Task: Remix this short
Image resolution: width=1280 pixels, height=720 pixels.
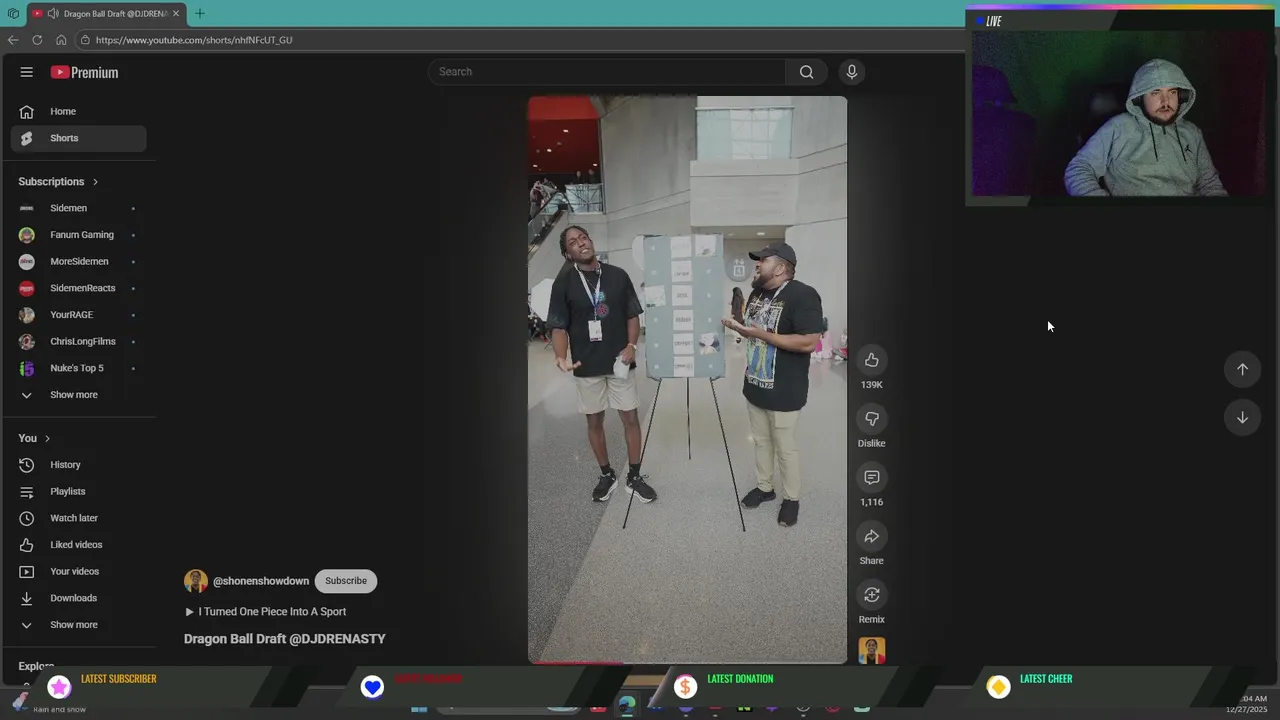Action: (x=872, y=595)
